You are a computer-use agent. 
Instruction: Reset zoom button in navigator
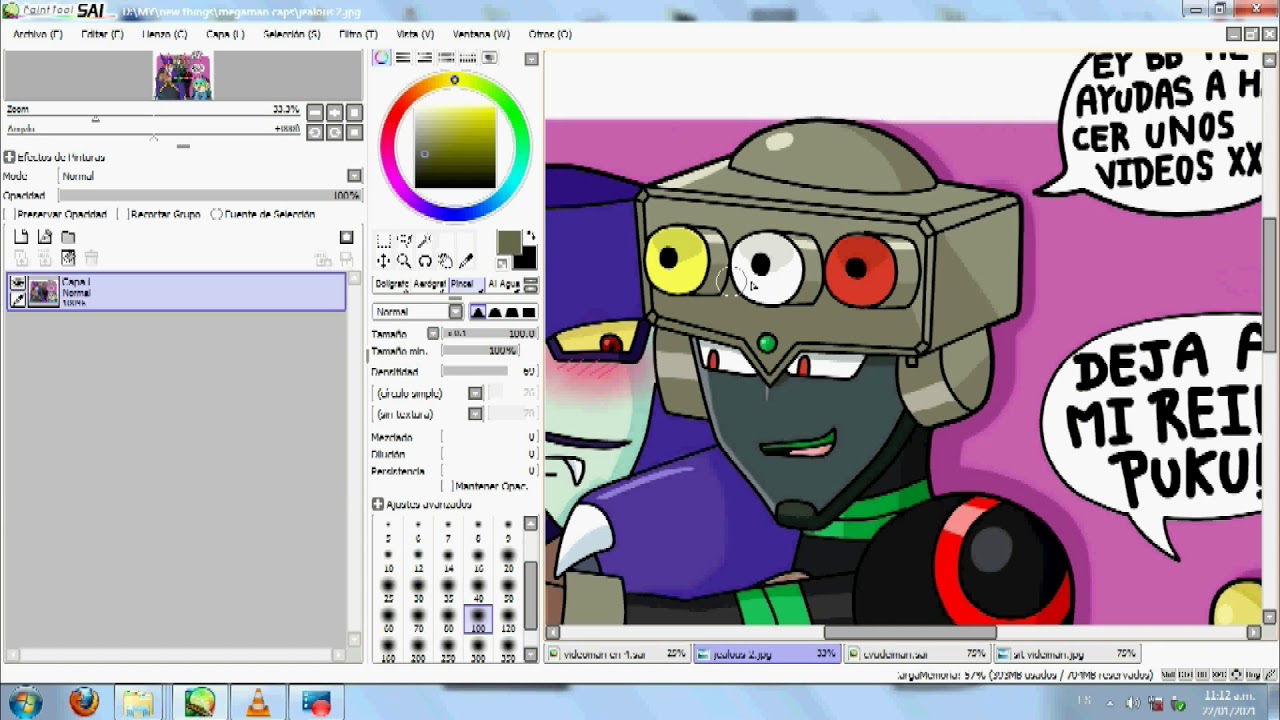353,112
